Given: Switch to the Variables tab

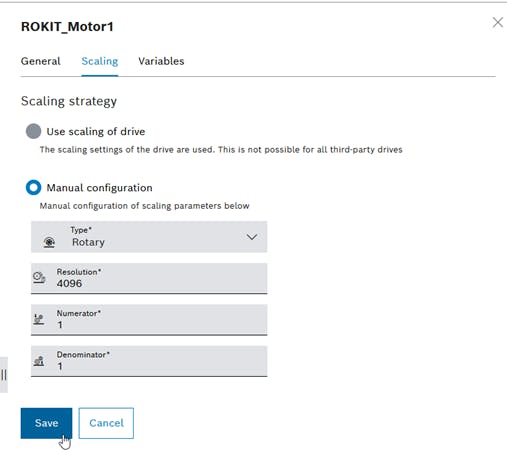Looking at the screenshot, I should [x=161, y=61].
